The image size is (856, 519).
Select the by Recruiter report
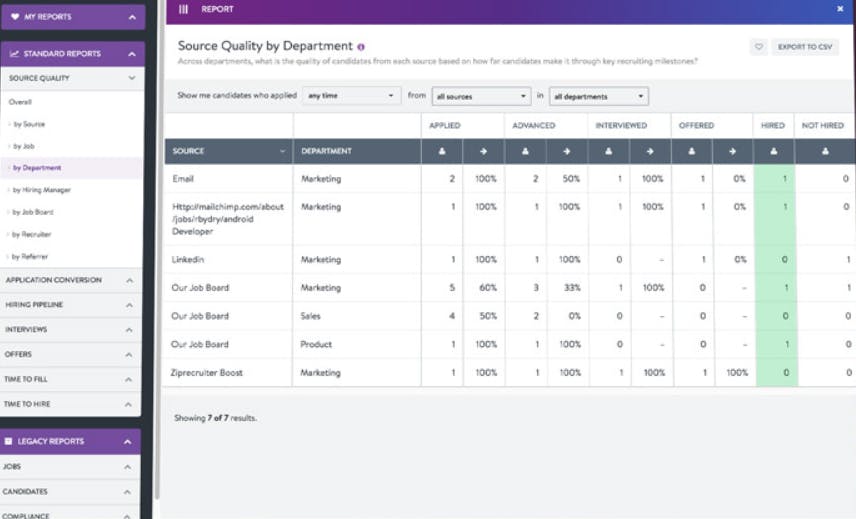pos(32,234)
